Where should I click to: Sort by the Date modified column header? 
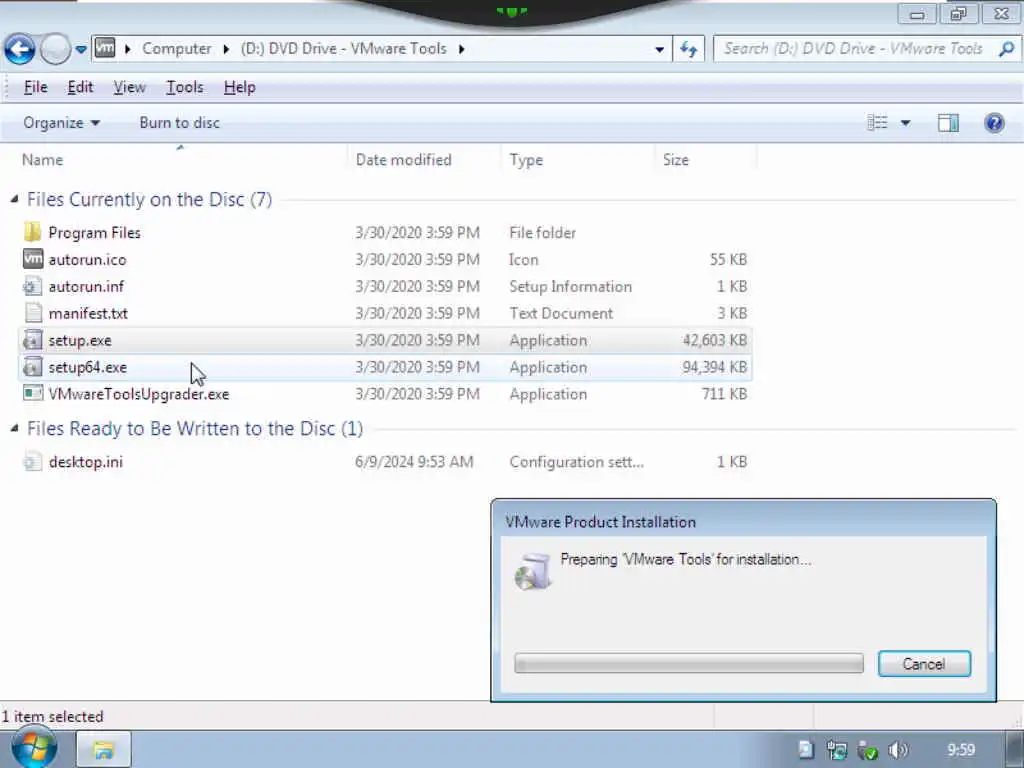pos(404,160)
